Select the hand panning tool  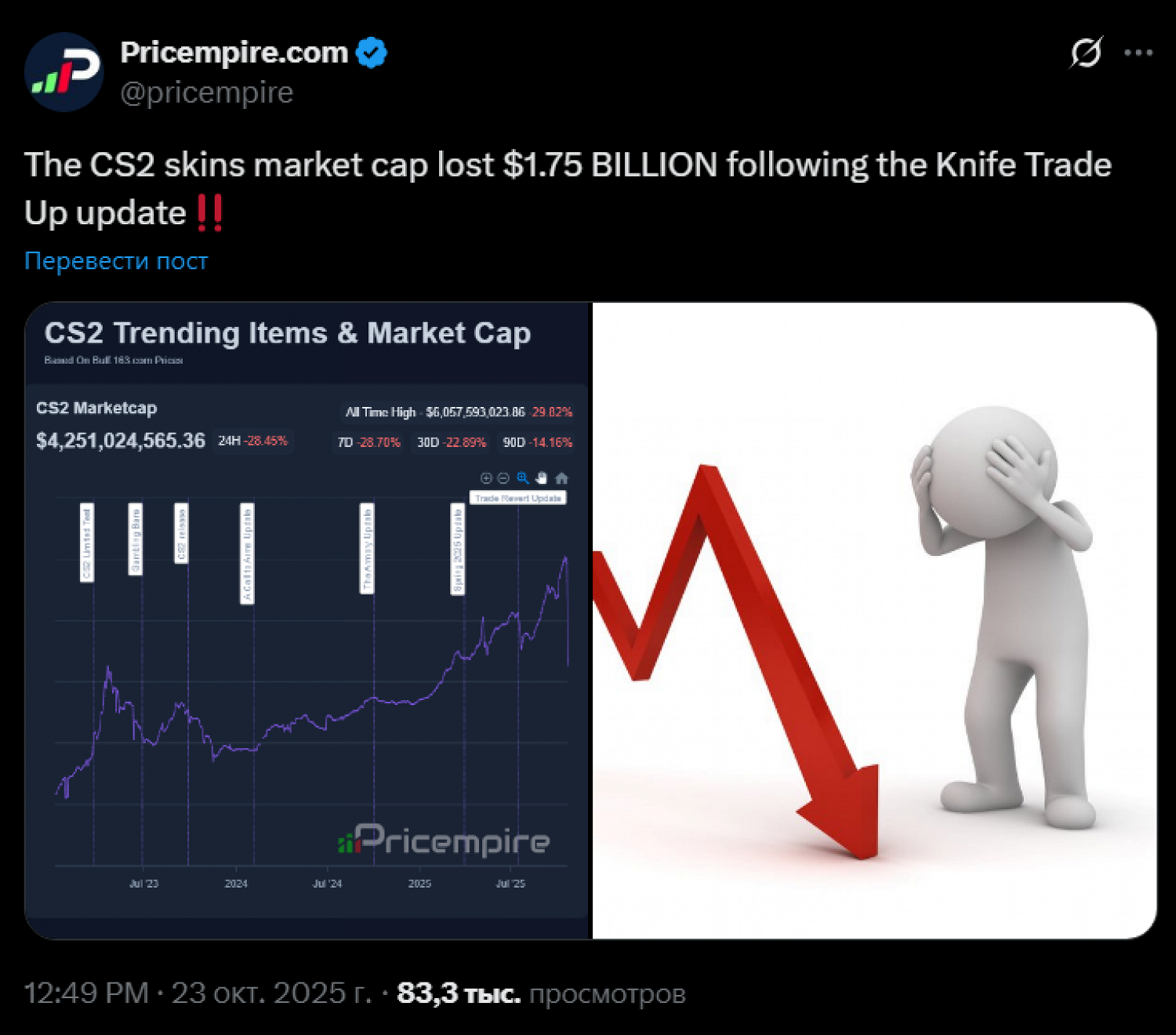pos(541,478)
